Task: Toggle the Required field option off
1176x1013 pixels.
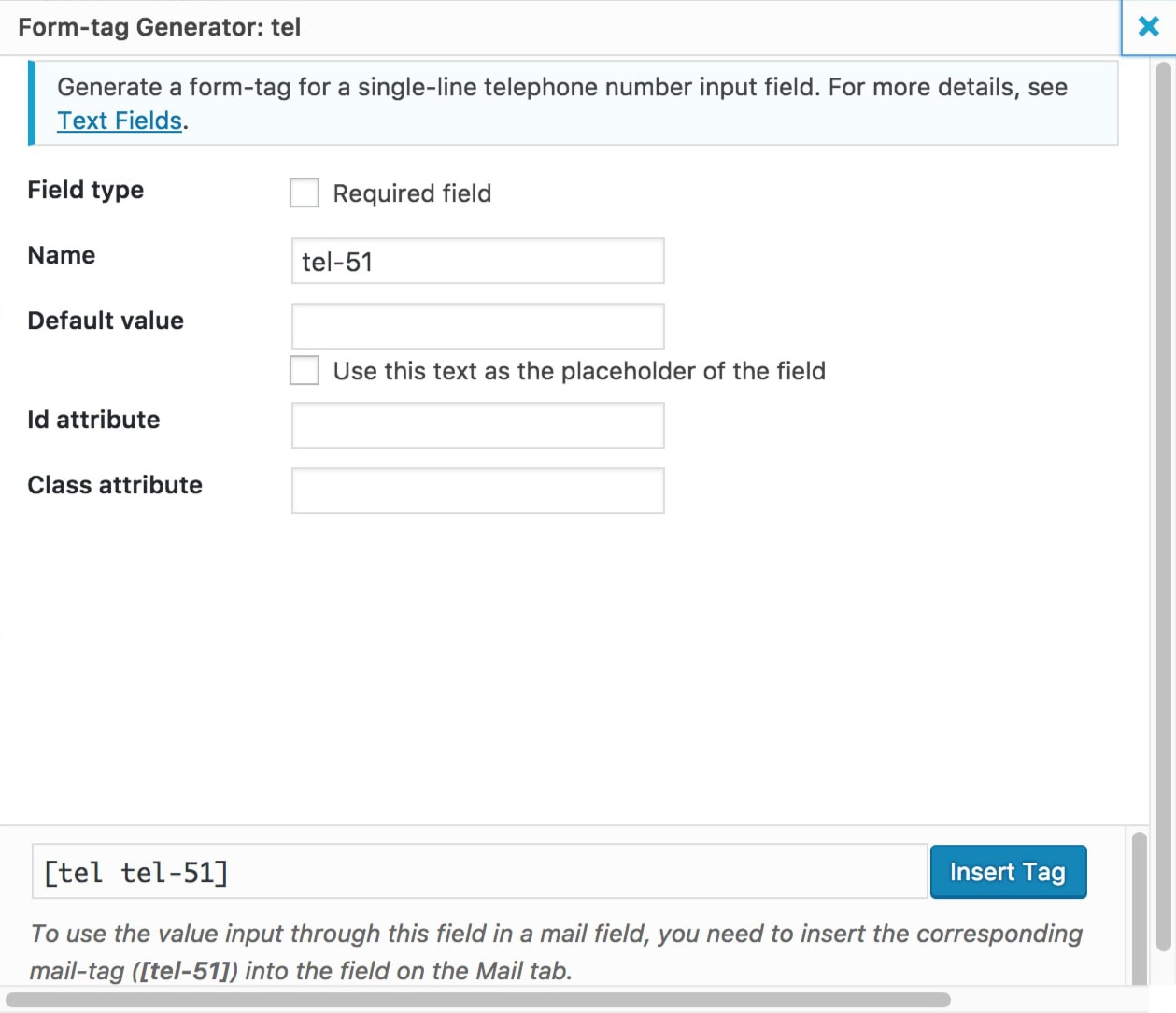Action: (304, 193)
